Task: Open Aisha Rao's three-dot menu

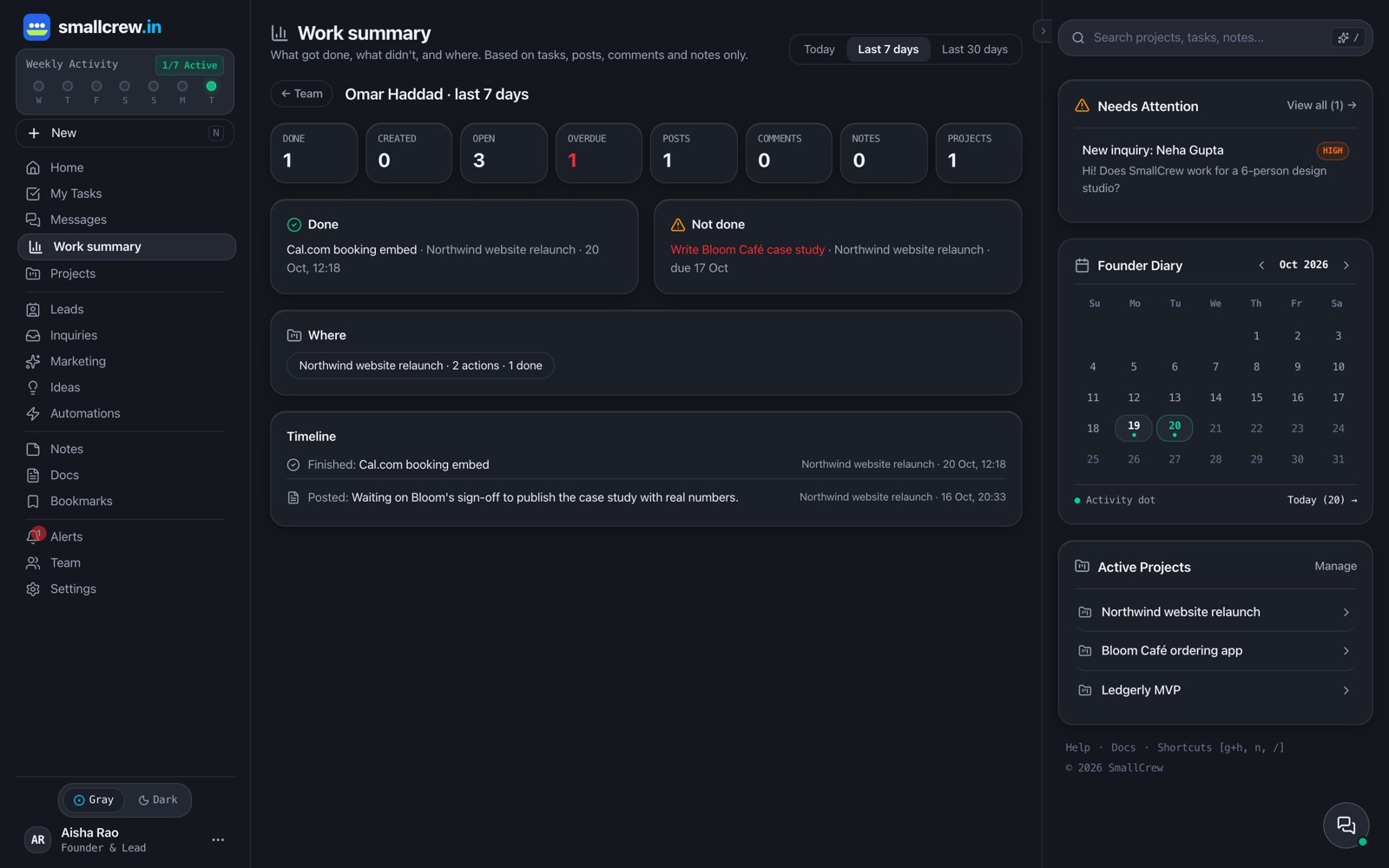Action: tap(218, 839)
